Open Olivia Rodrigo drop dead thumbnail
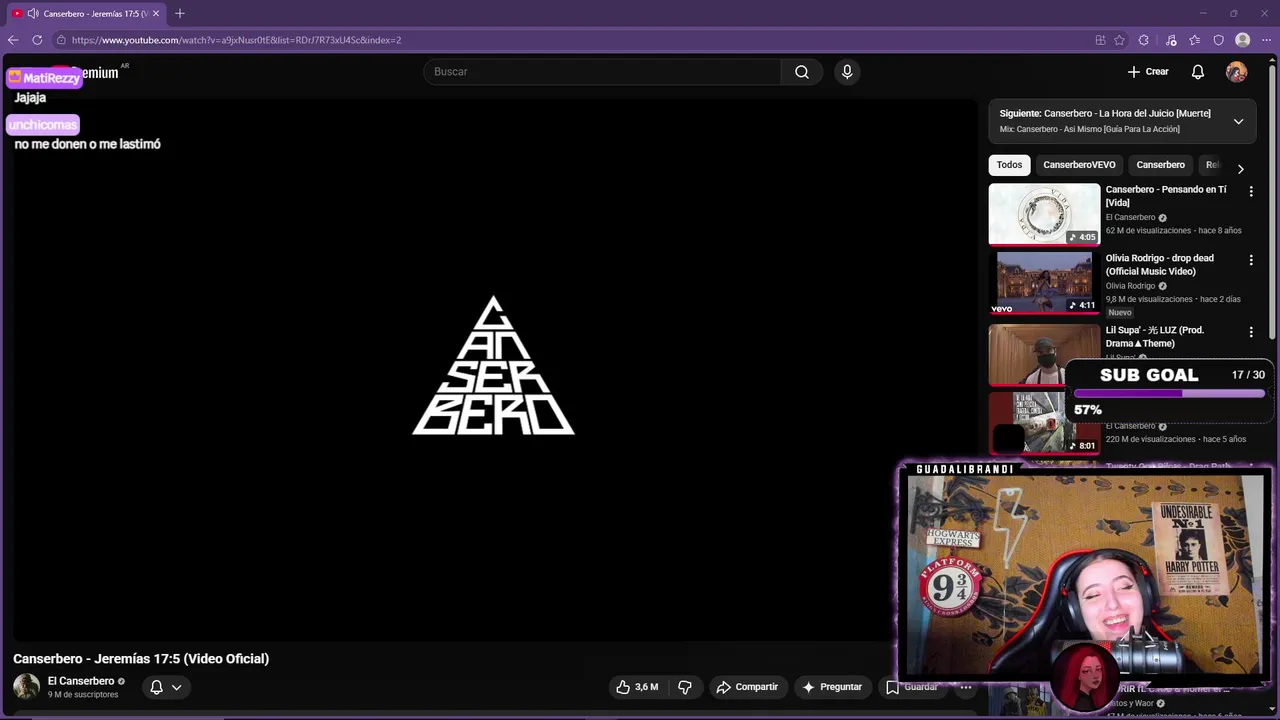Image resolution: width=1280 pixels, height=720 pixels. pos(1044,283)
